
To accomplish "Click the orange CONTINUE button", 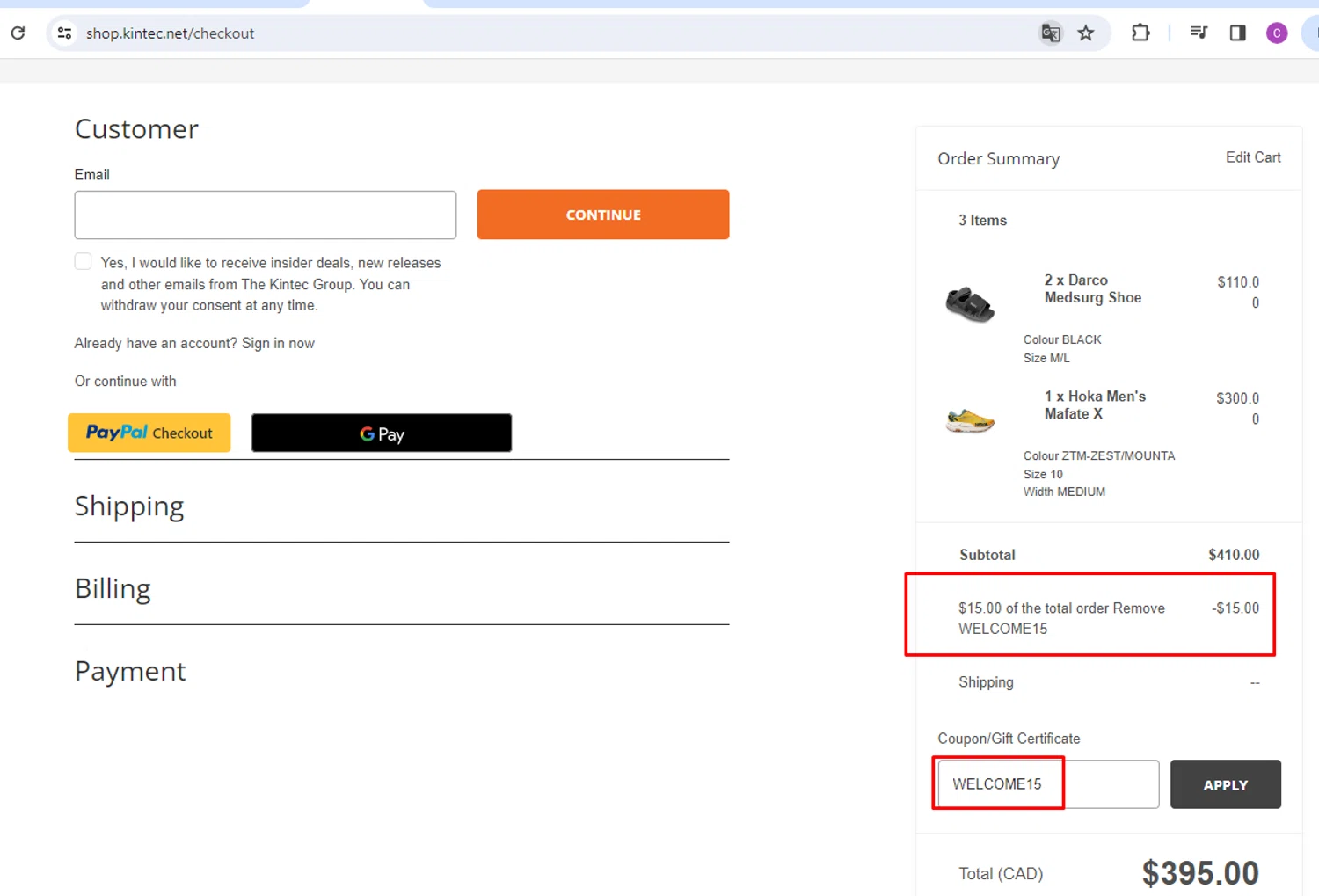I will tap(603, 215).
